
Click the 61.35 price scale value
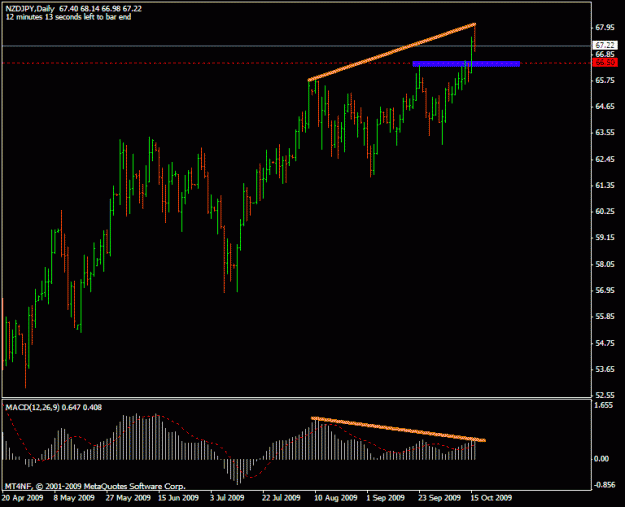[x=604, y=185]
